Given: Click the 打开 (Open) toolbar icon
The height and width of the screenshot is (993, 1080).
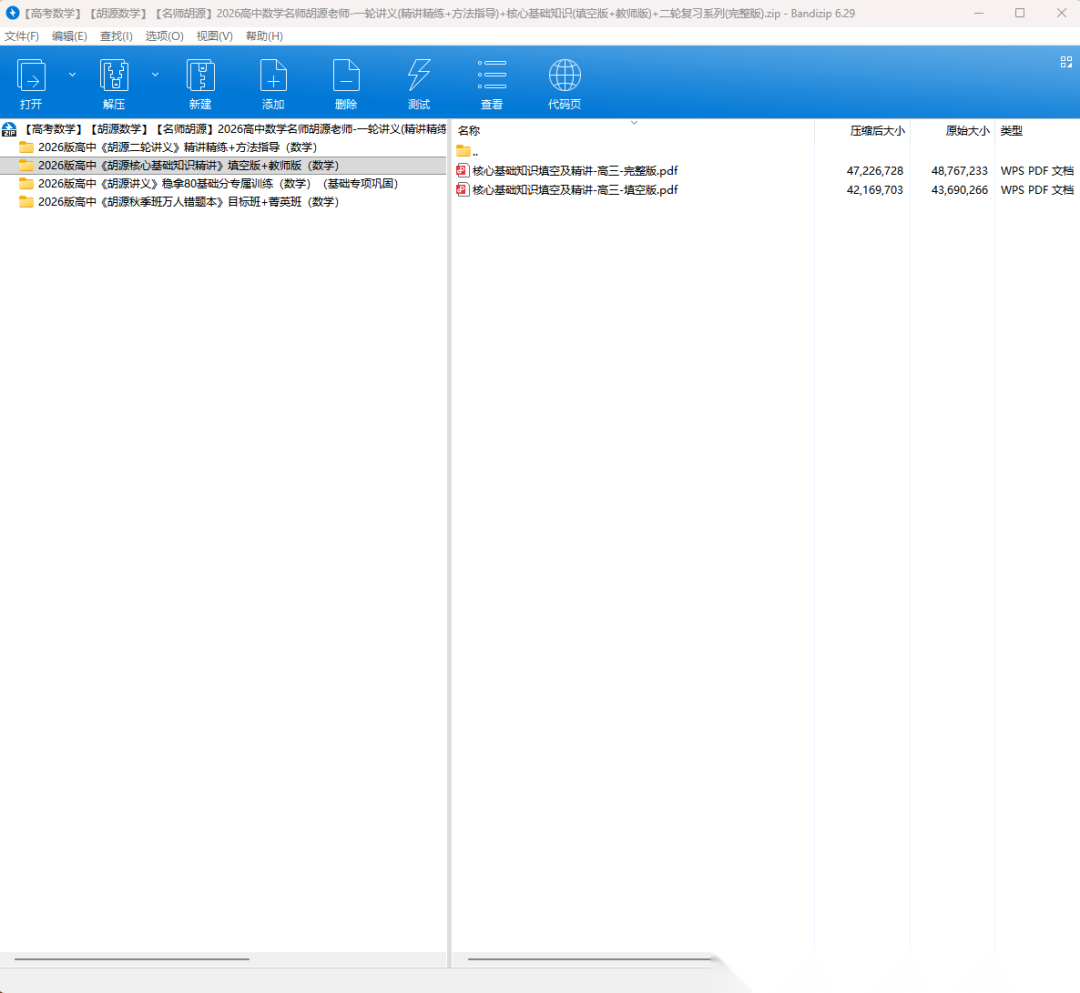Looking at the screenshot, I should pyautogui.click(x=32, y=77).
